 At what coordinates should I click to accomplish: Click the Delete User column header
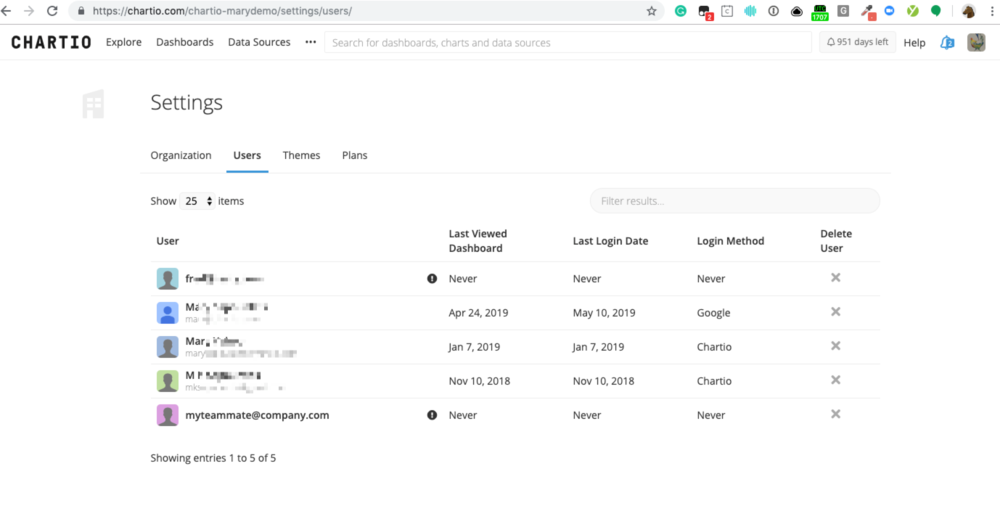click(835, 241)
